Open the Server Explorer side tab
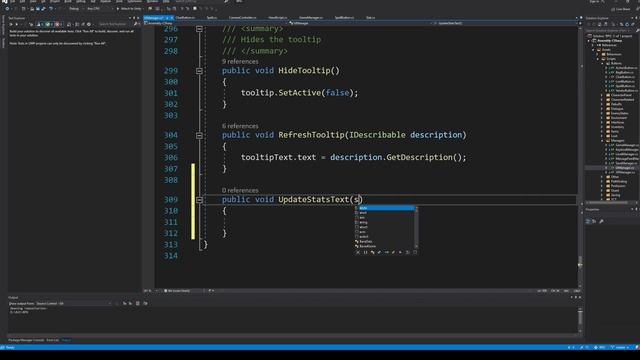Image resolution: width=640 pixels, height=360 pixels. [3, 26]
